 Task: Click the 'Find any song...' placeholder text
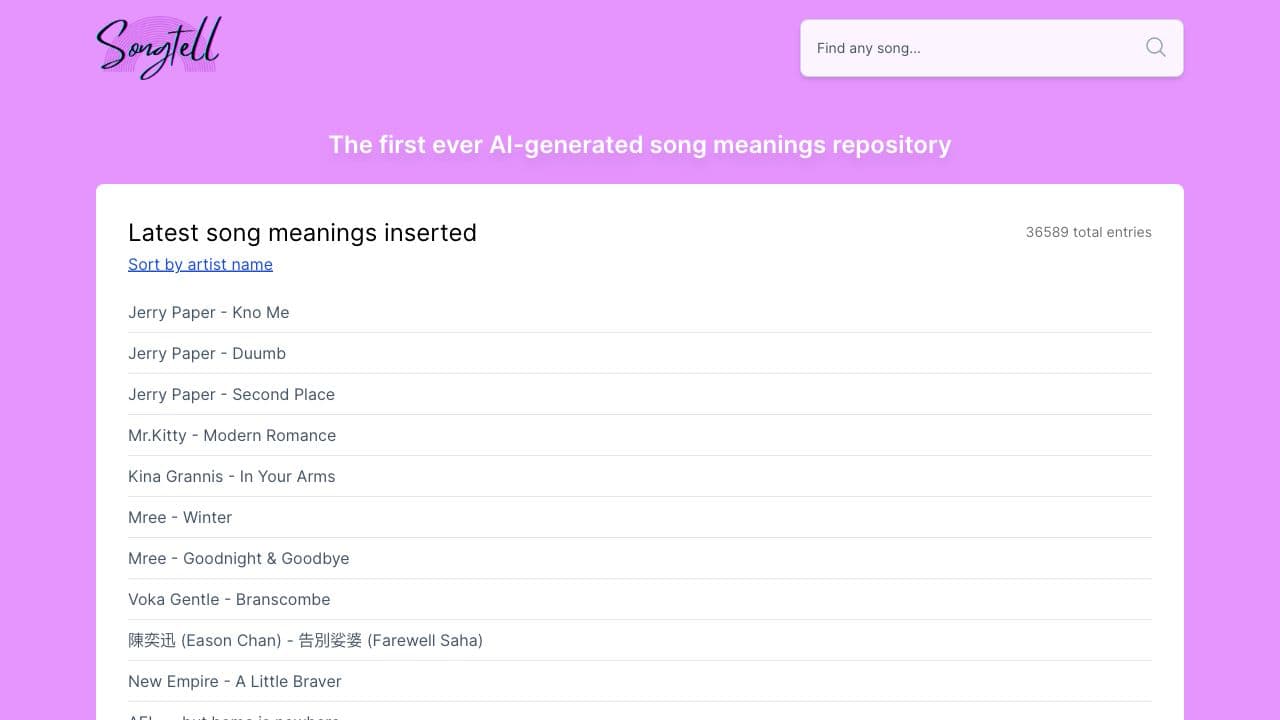(x=868, y=48)
